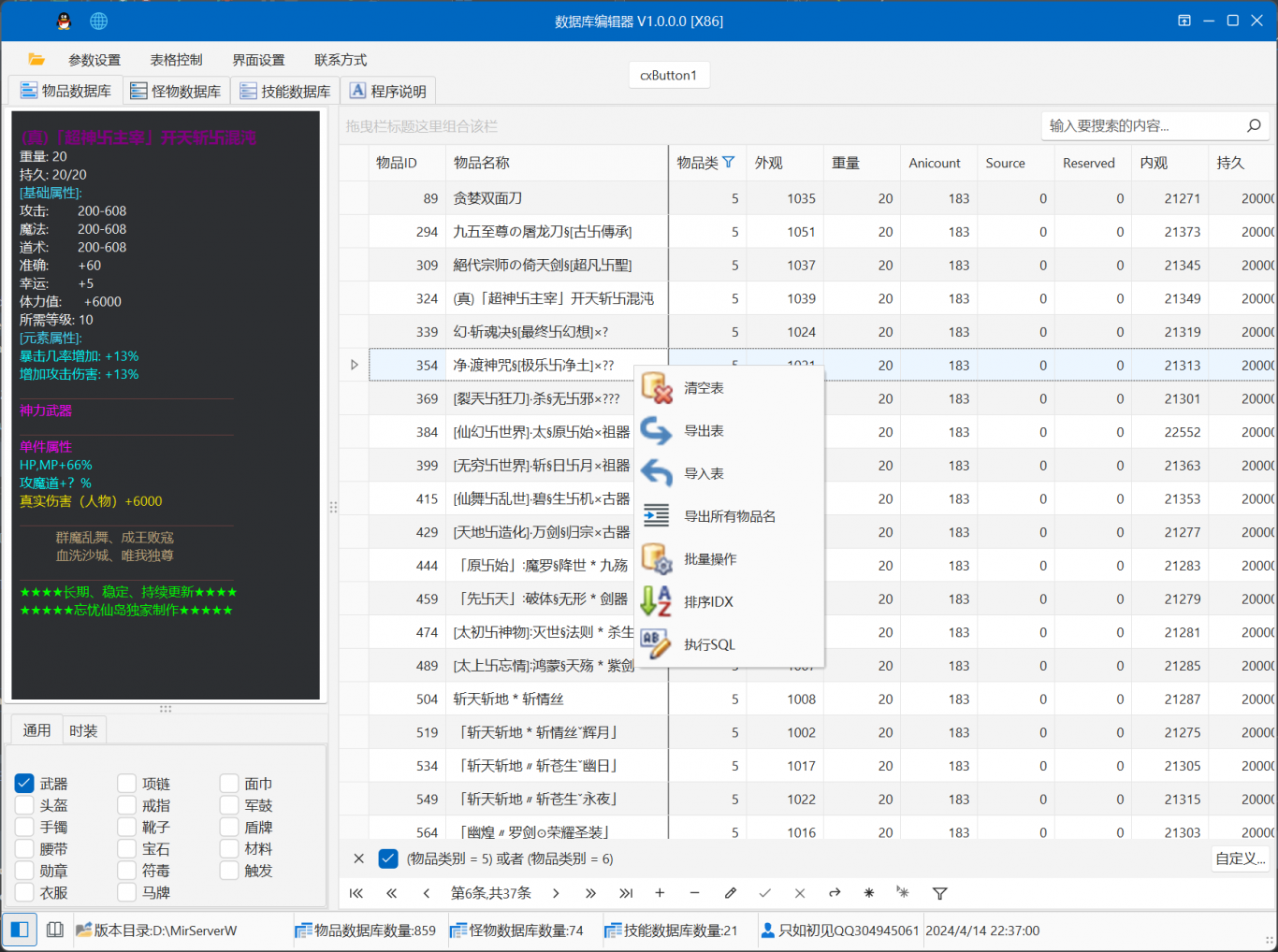Go to previous record arrow
The width and height of the screenshot is (1278, 952).
click(426, 893)
